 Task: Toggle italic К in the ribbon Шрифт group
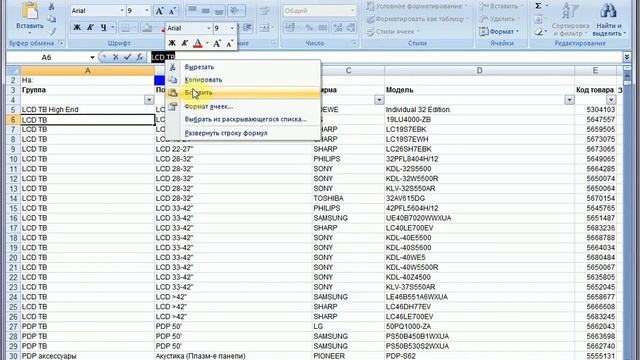click(x=90, y=27)
